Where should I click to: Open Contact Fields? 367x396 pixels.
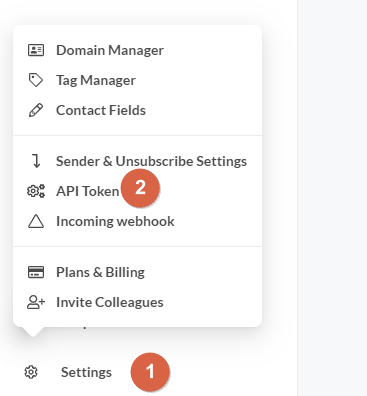point(101,110)
